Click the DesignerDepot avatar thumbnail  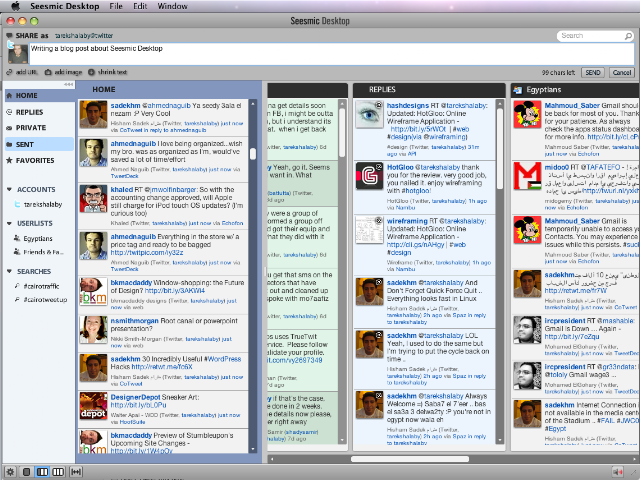[93, 406]
